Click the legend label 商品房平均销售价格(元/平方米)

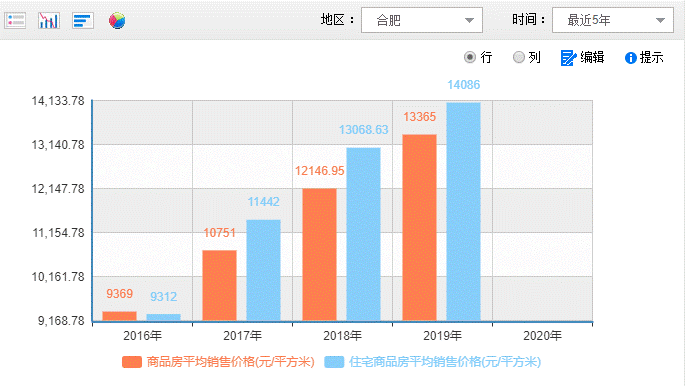pyautogui.click(x=230, y=362)
